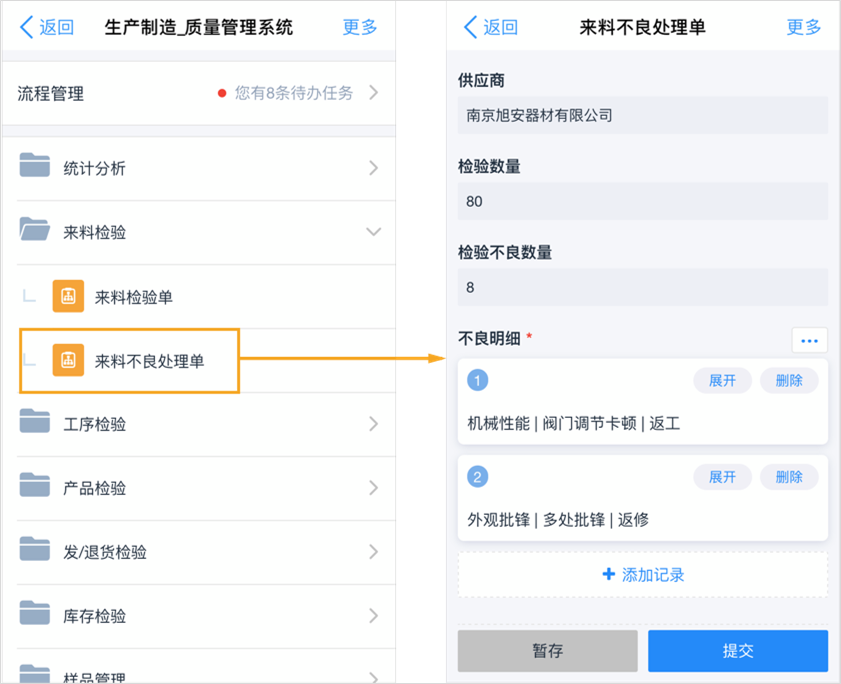Viewport: 841px width, 684px height.
Task: Collapse the expanded 来料检验 section
Action: click(x=374, y=232)
